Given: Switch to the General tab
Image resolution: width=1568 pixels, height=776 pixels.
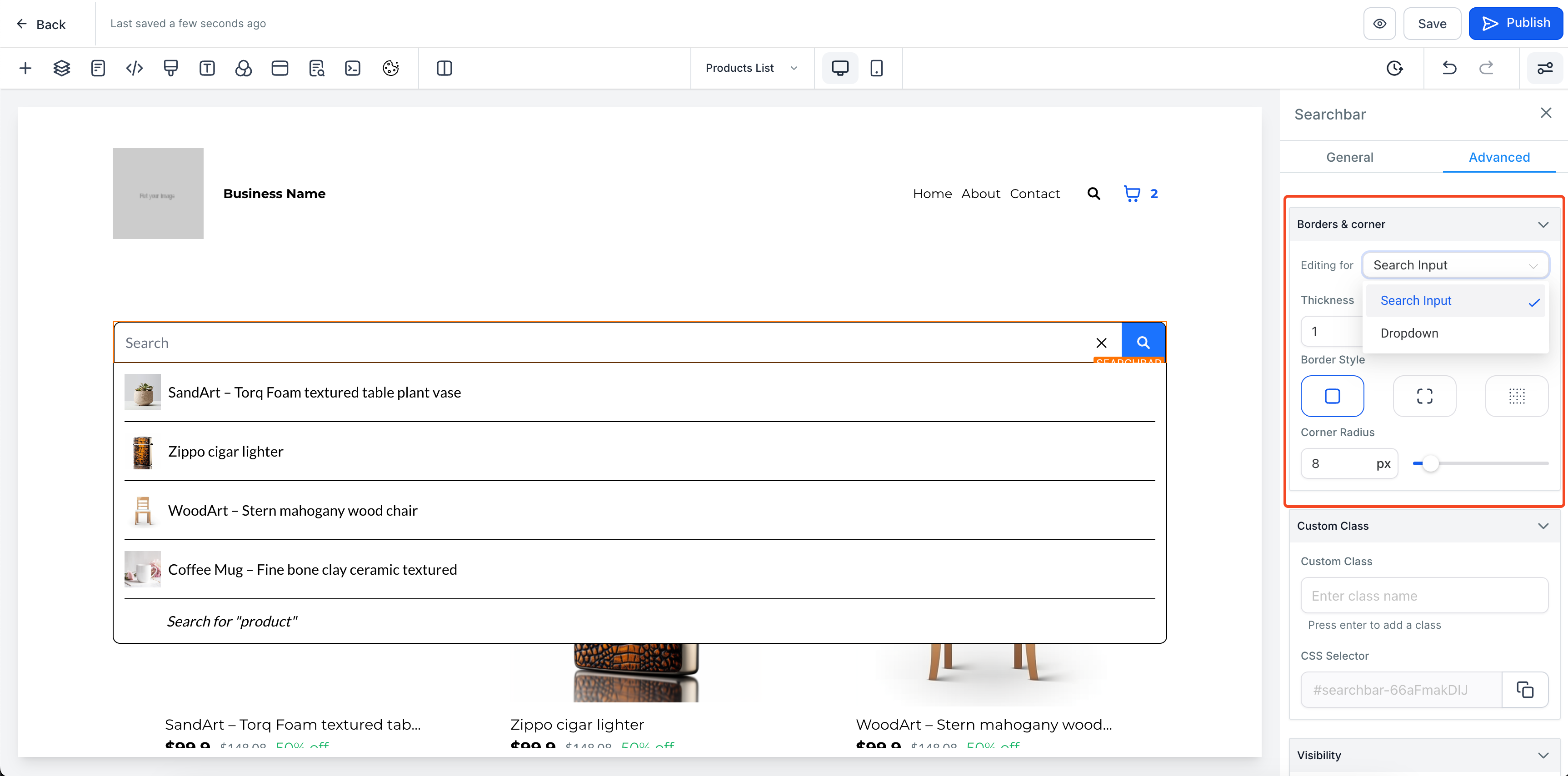Looking at the screenshot, I should 1349,158.
